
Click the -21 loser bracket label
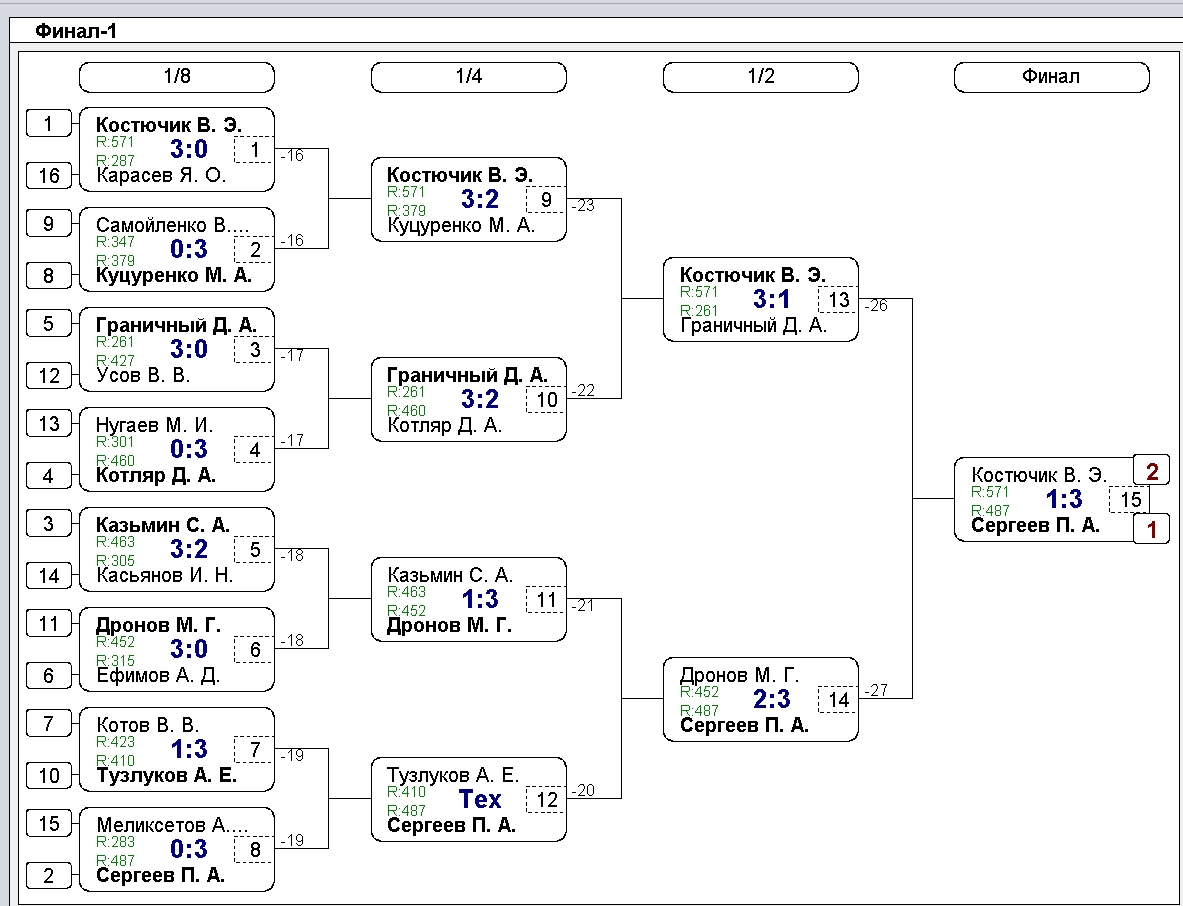click(x=583, y=605)
